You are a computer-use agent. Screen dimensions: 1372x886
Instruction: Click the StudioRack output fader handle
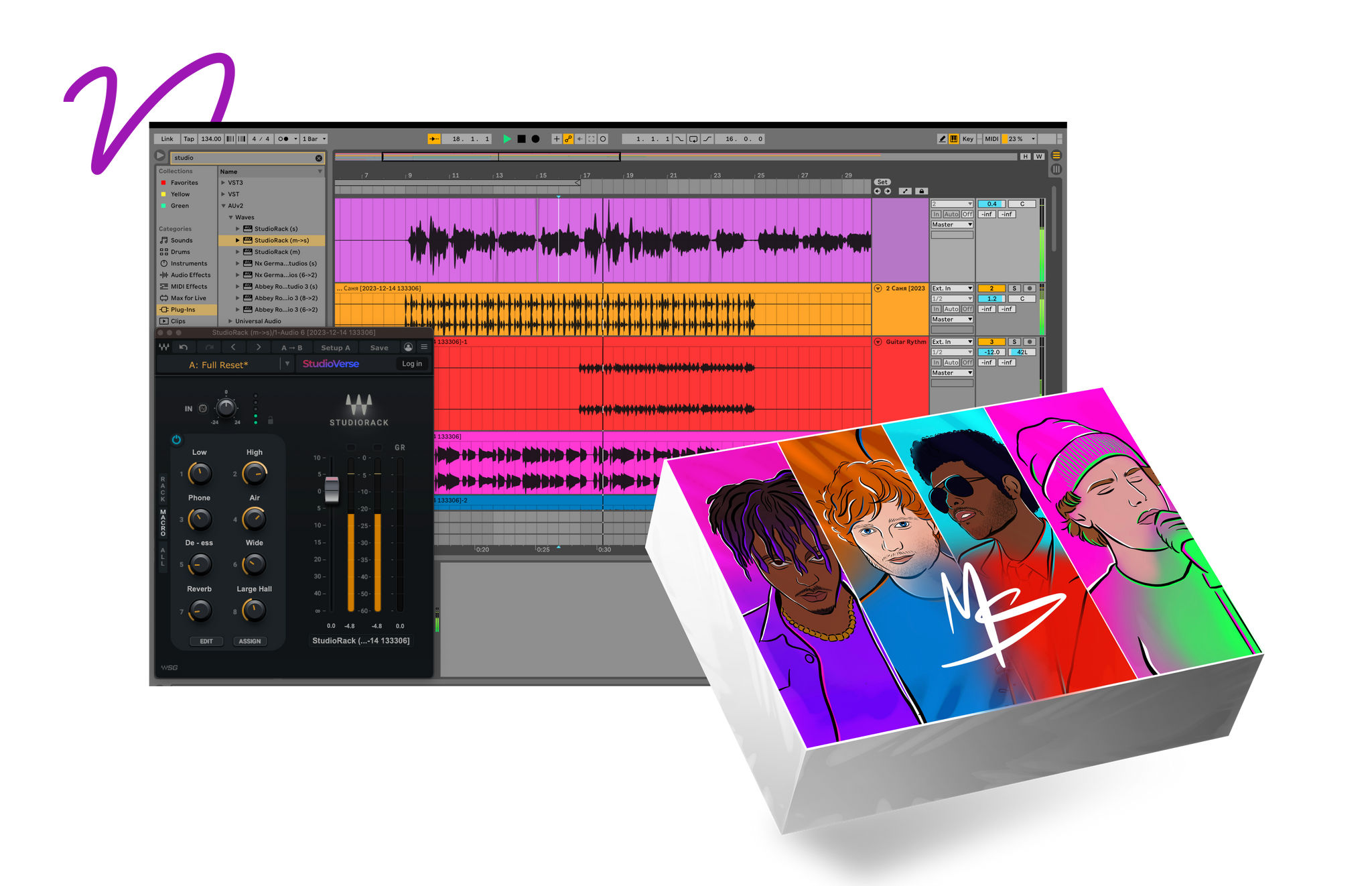pos(332,489)
